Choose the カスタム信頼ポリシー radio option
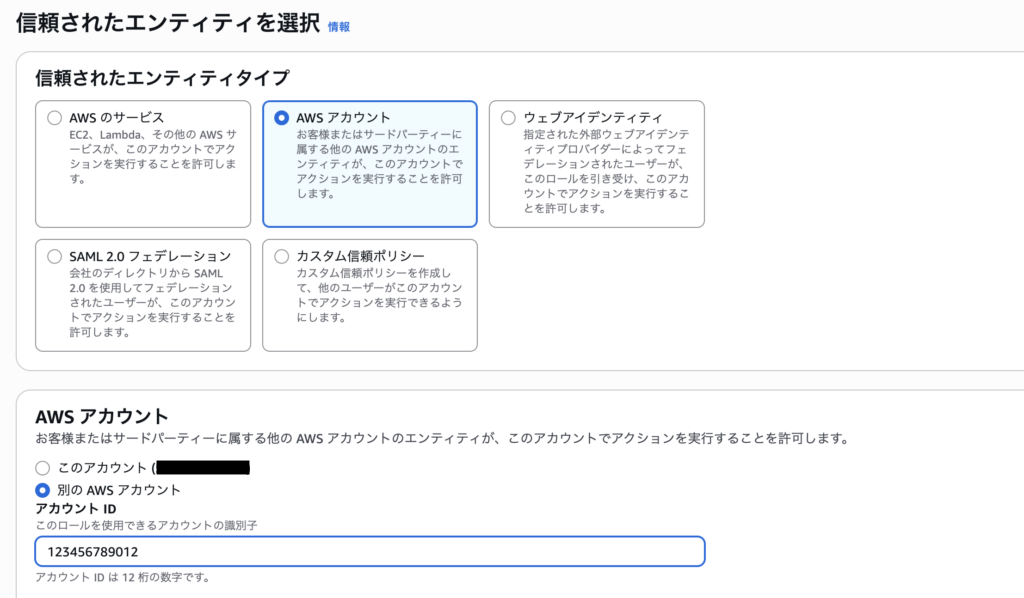 281,257
